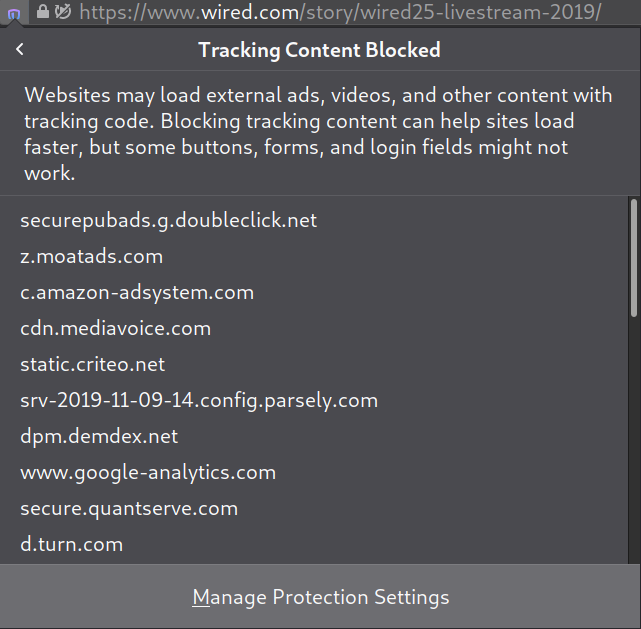Select z.moatads.com in blocked list
The height and width of the screenshot is (629, 641).
(x=91, y=256)
